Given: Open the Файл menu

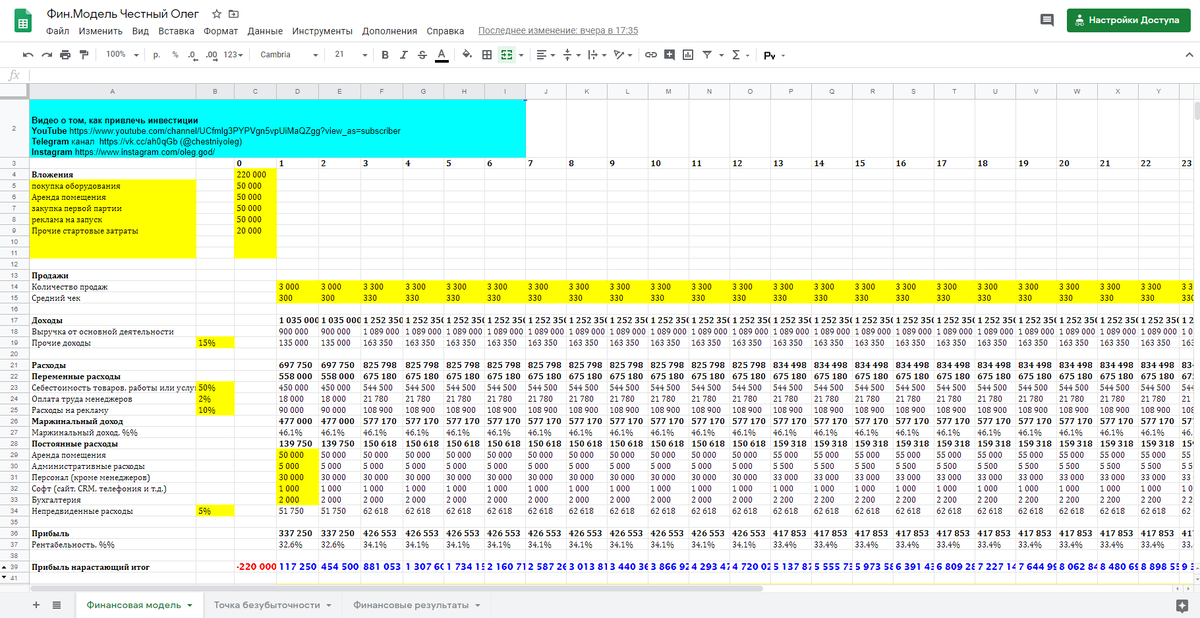Looking at the screenshot, I should 57,31.
